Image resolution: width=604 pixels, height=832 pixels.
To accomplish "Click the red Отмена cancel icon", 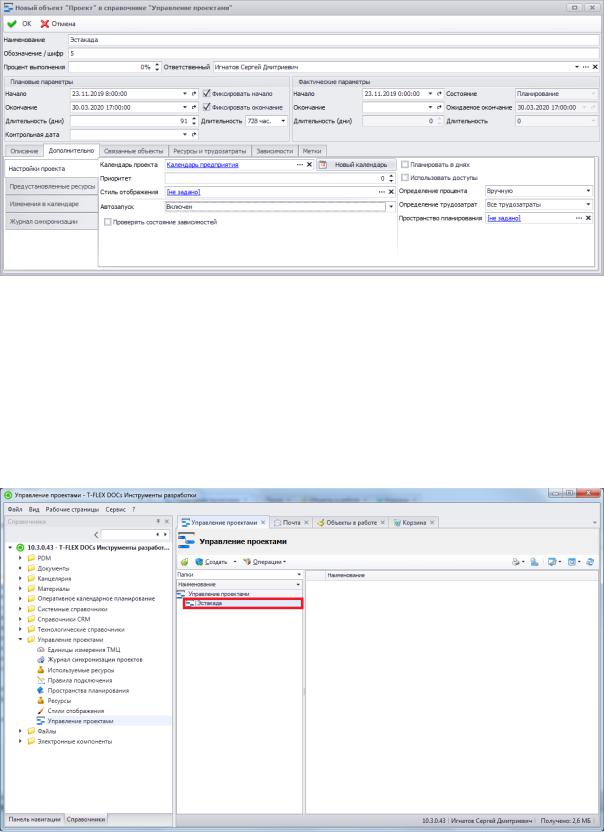I will (45, 24).
